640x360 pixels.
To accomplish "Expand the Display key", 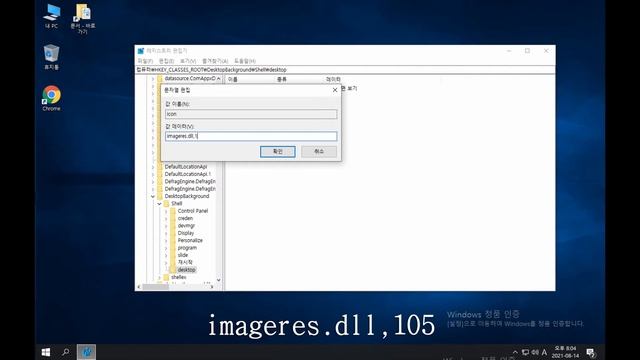I will tap(166, 233).
